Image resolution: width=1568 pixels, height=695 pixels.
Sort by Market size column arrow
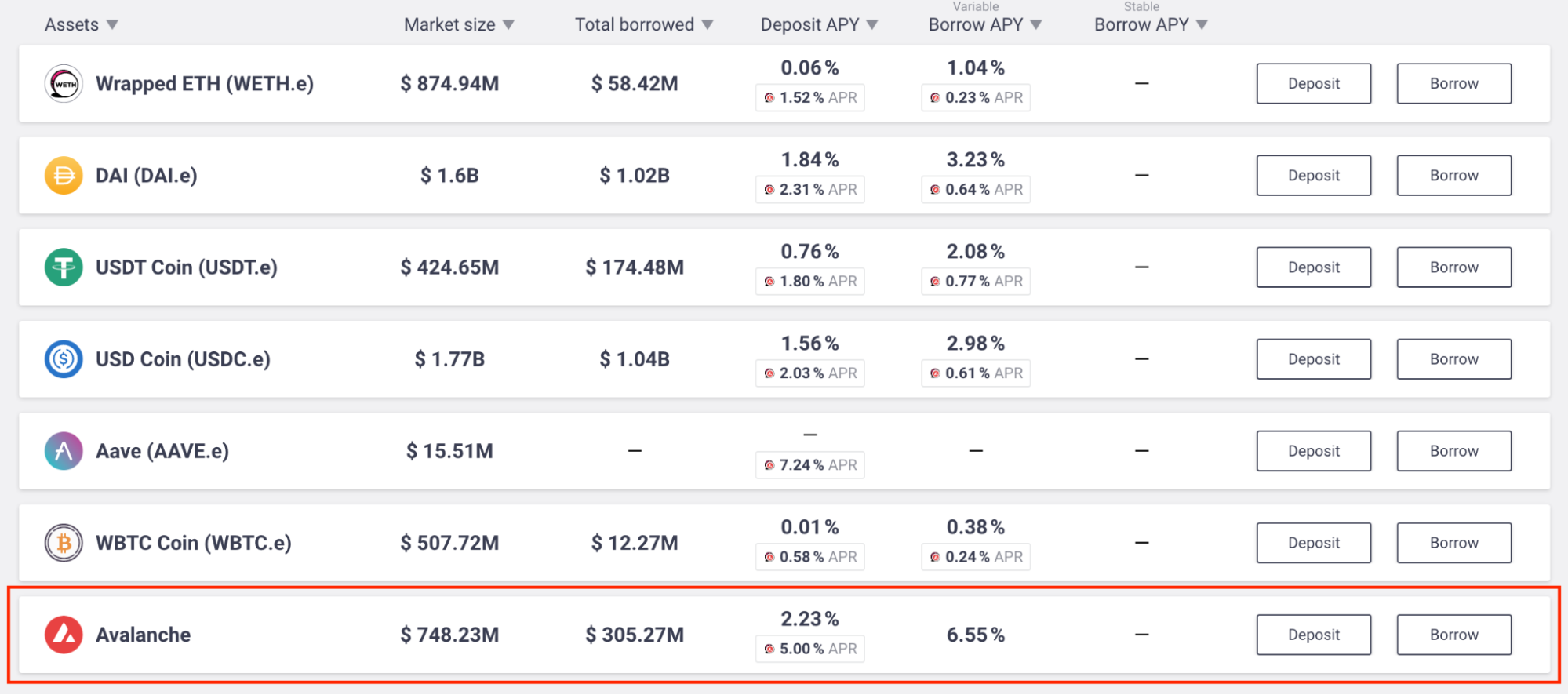[508, 25]
